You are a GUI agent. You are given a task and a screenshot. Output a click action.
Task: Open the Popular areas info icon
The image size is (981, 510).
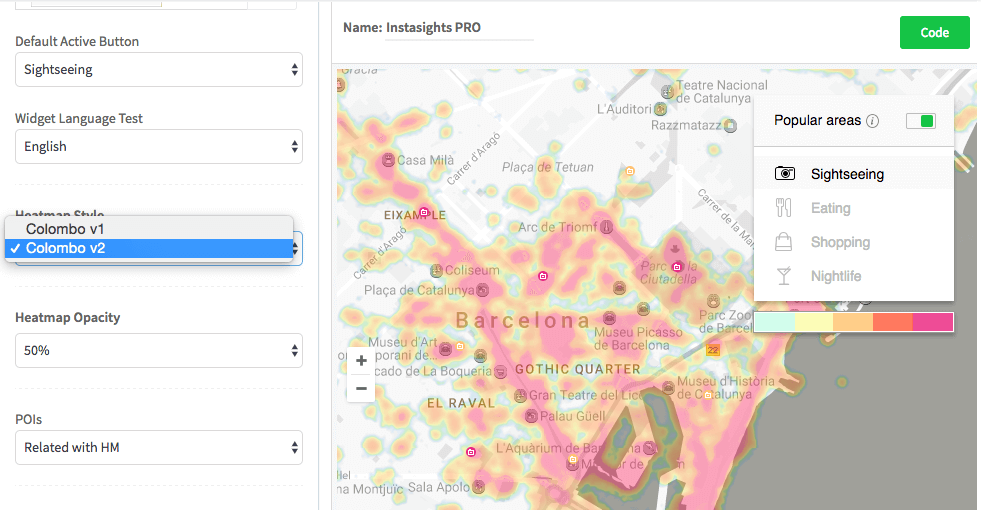tap(872, 121)
